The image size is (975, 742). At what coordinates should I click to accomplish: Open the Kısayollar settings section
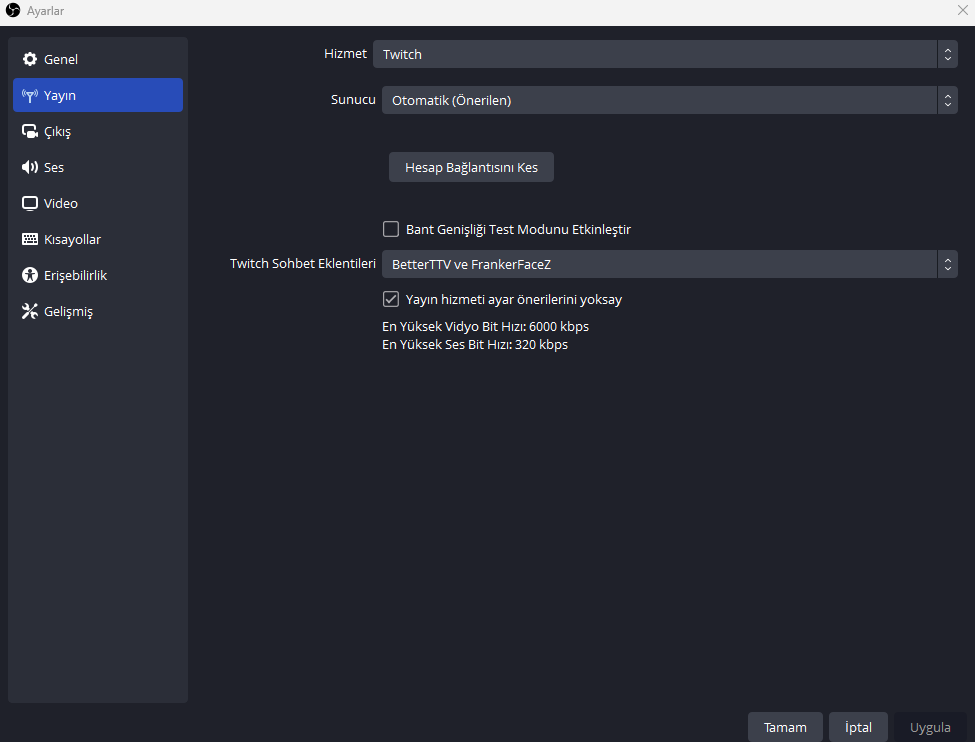tap(98, 239)
